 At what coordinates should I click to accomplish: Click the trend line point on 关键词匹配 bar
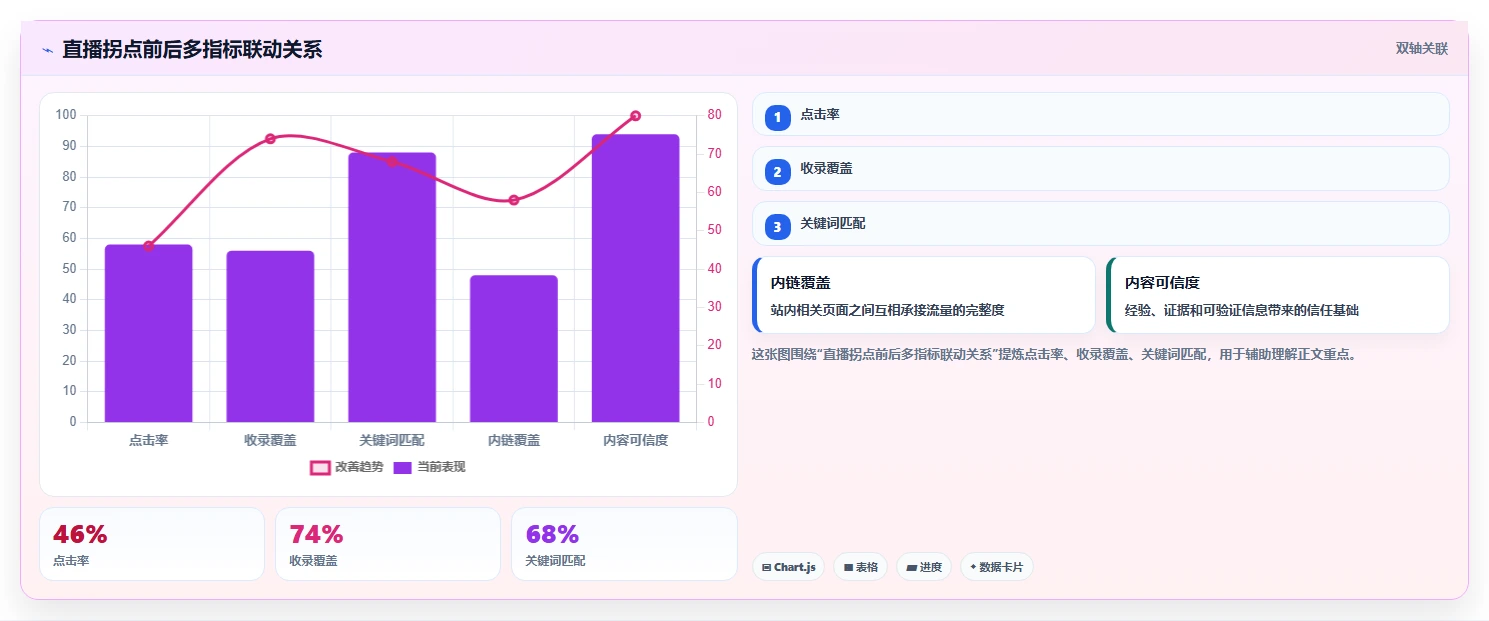click(392, 161)
